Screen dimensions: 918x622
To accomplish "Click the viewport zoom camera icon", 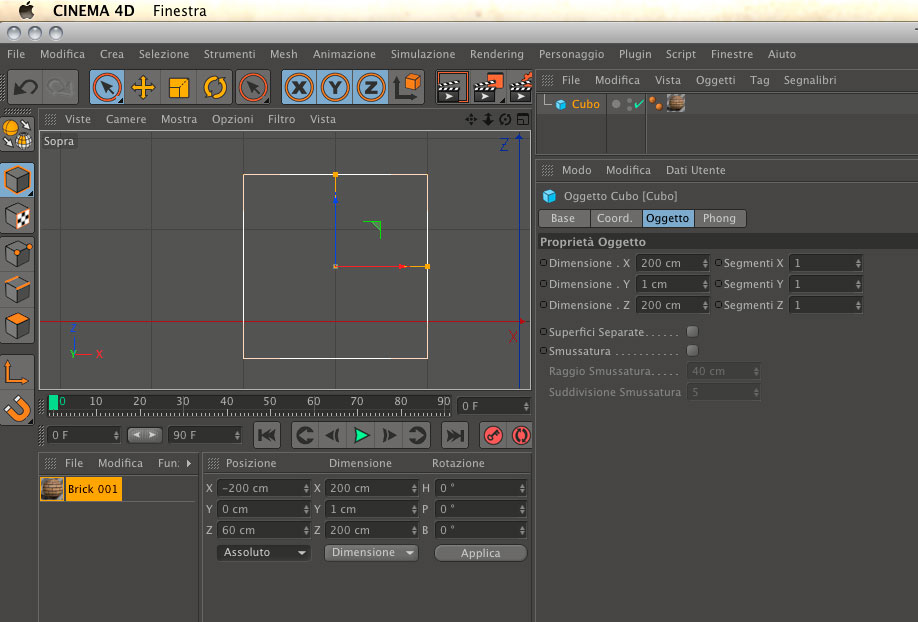I will [488, 119].
